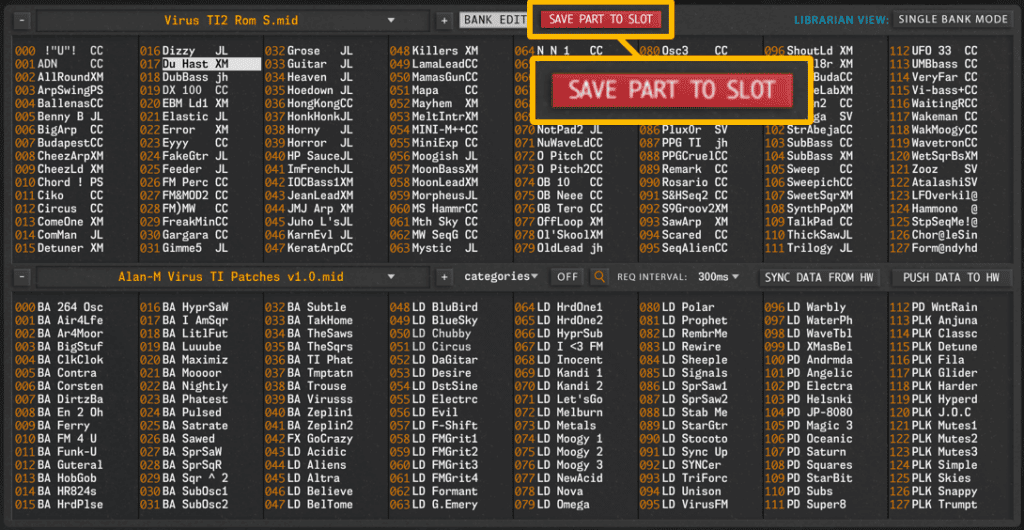
Task: Choose patch LD G.Emery
Action: [x=434, y=505]
